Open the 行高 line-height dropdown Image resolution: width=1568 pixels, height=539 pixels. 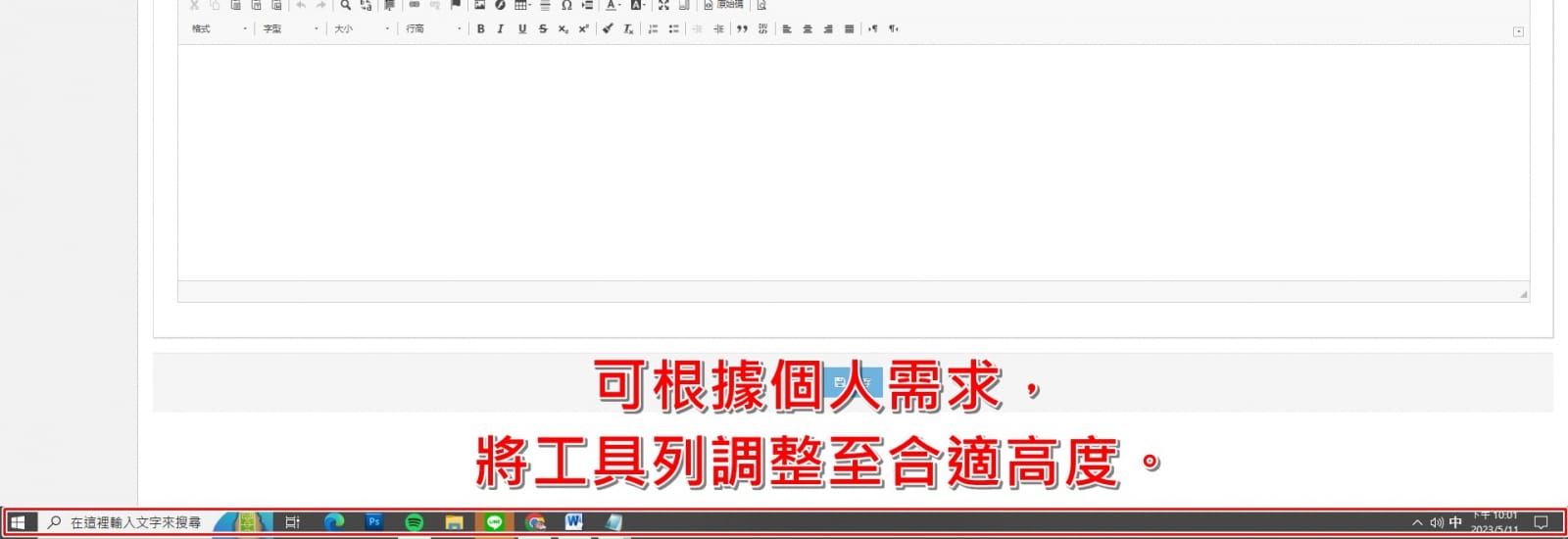coord(433,29)
